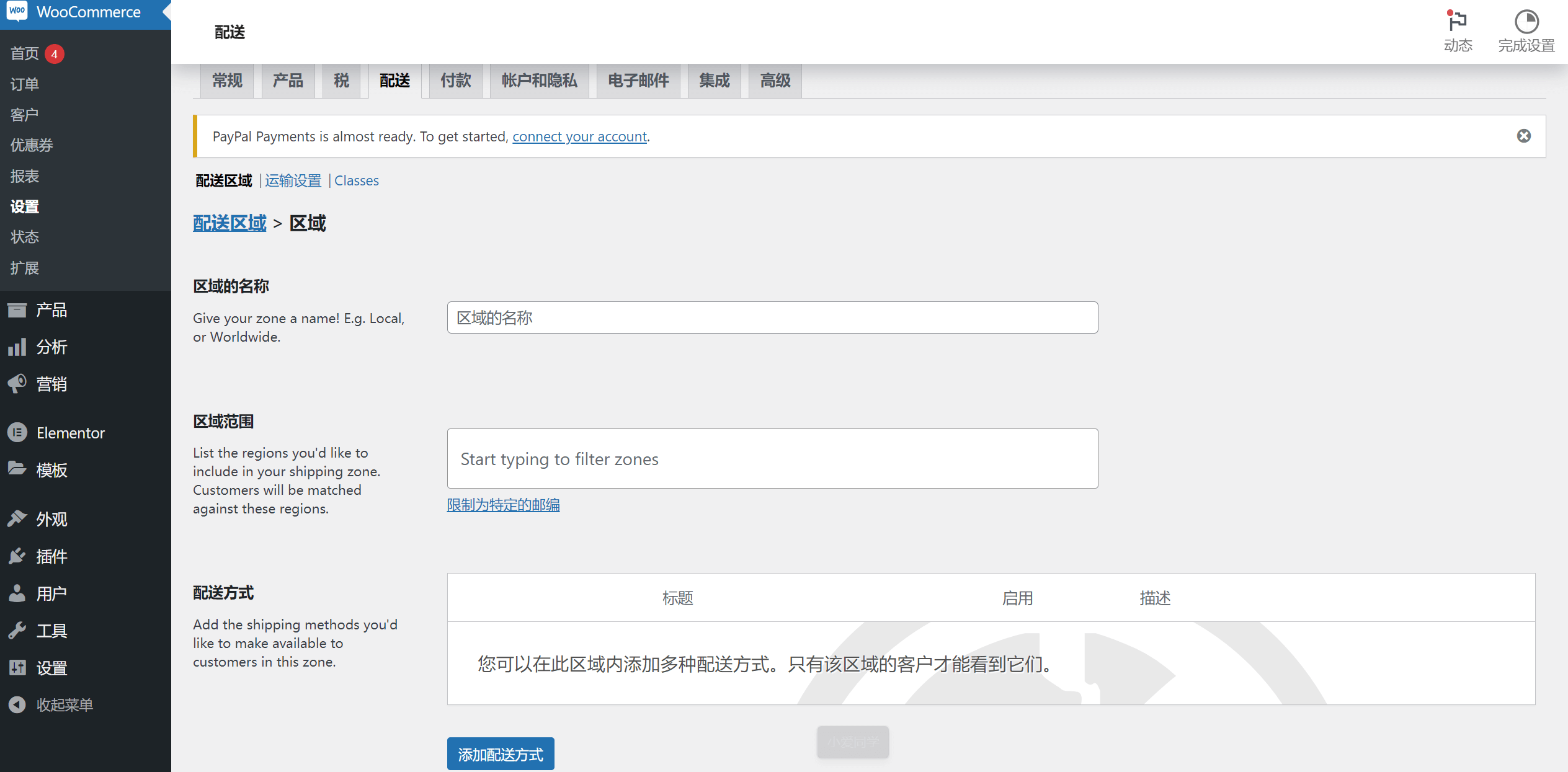Switch to the 高级 tab
1568x772 pixels.
coord(775,81)
